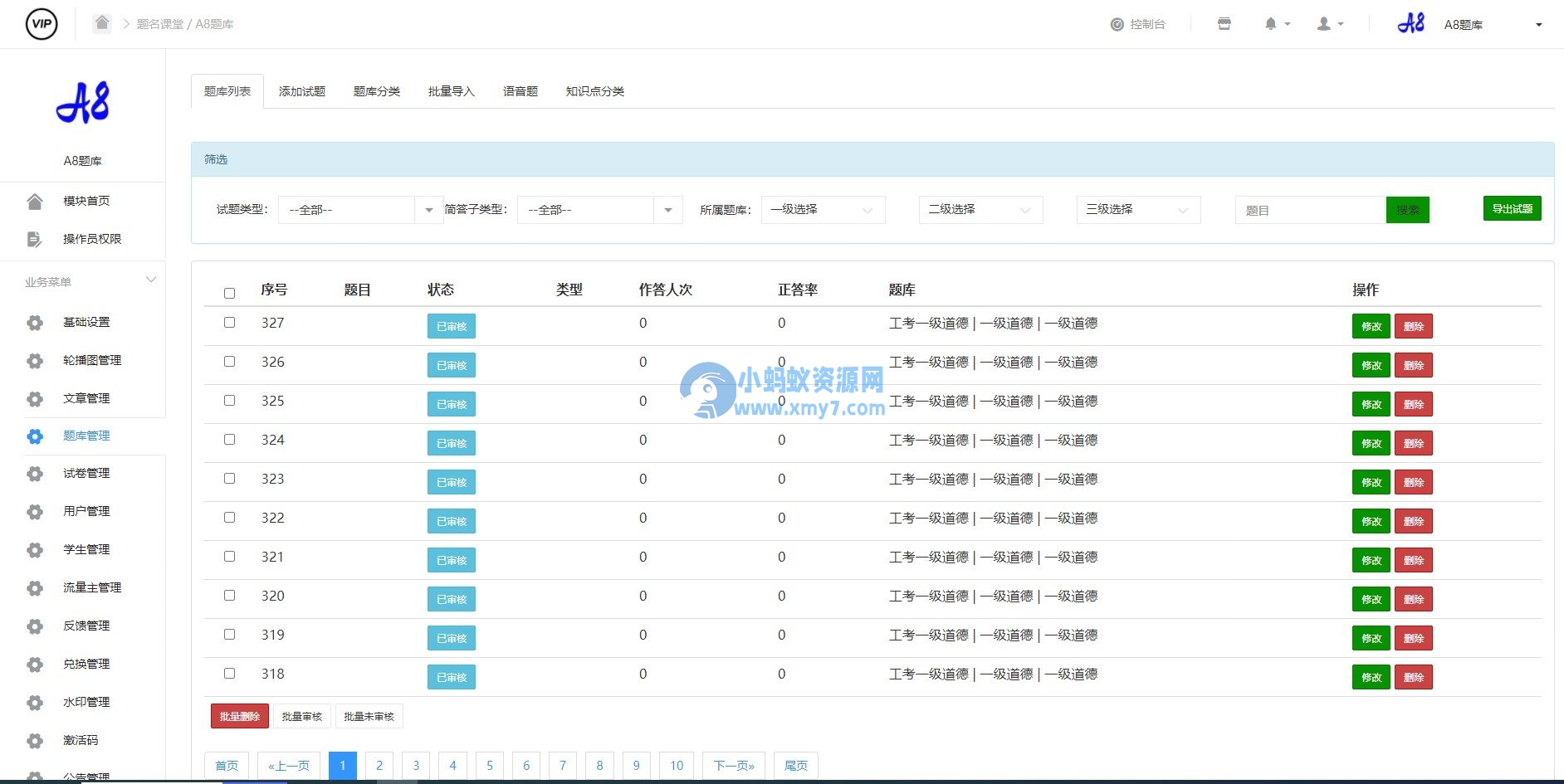Viewport: 1564px width, 784px height.
Task: Open the 试题类型 dropdown
Action: (x=359, y=210)
